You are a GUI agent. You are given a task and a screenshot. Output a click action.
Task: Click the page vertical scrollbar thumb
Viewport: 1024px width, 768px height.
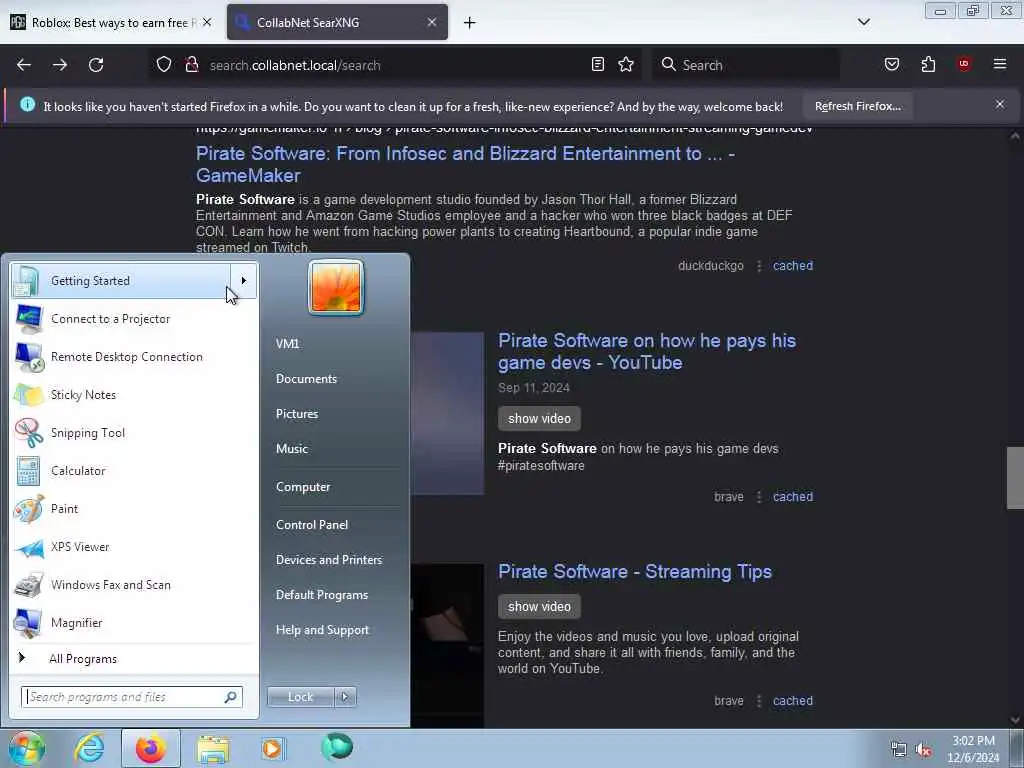[1015, 477]
